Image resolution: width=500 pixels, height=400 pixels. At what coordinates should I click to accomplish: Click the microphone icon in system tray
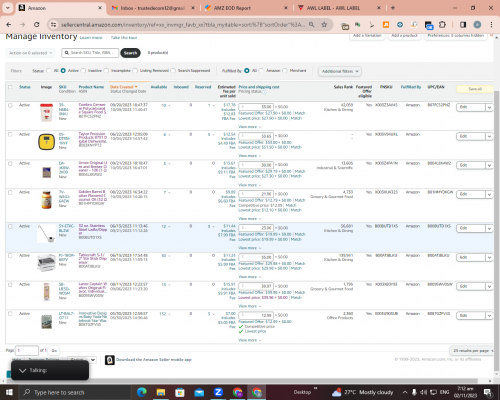(414, 392)
